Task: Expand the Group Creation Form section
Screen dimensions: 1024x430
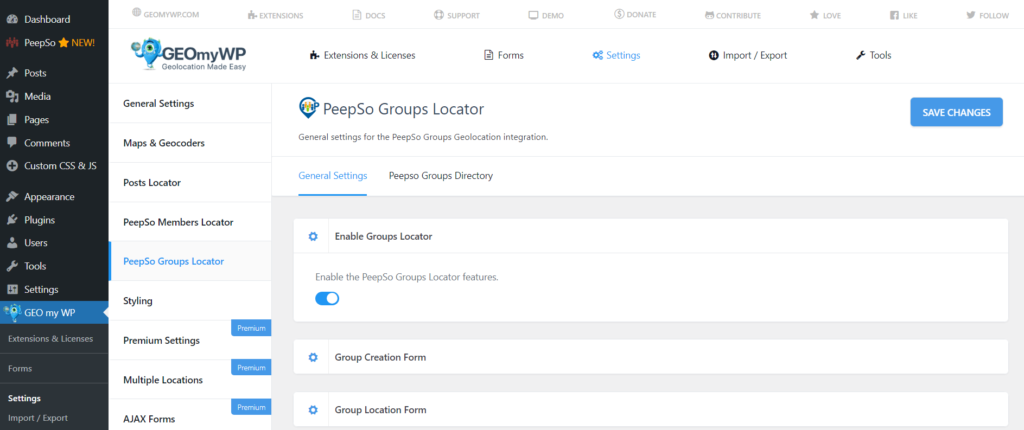Action: pyautogui.click(x=650, y=357)
